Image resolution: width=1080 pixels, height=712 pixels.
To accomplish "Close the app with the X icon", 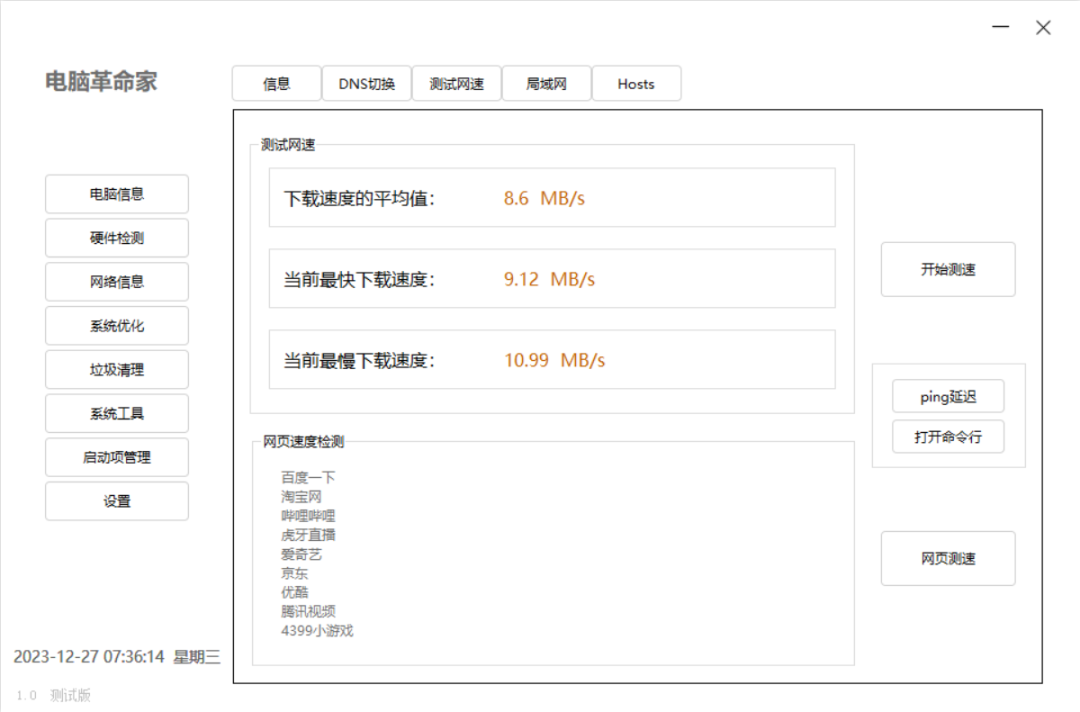I will click(1043, 28).
